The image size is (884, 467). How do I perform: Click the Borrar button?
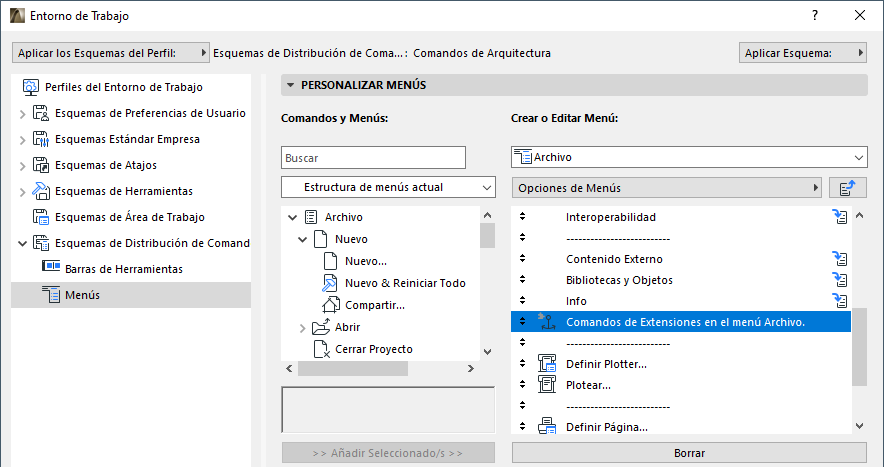coord(689,453)
